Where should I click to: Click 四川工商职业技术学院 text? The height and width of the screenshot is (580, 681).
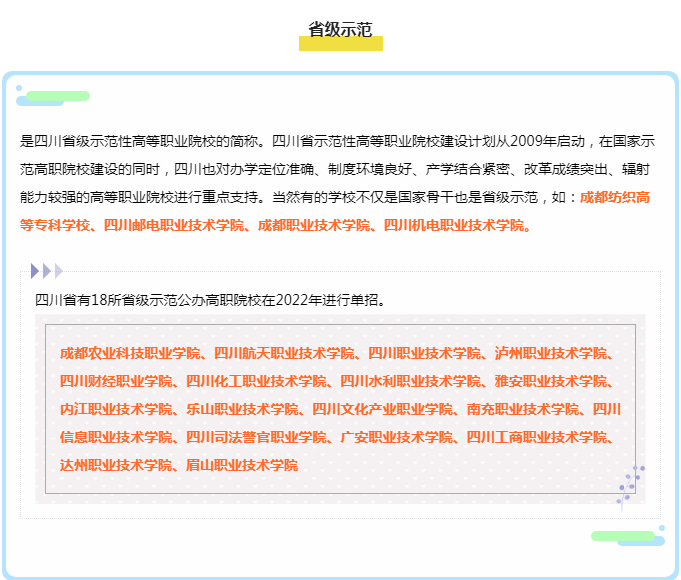click(537, 437)
